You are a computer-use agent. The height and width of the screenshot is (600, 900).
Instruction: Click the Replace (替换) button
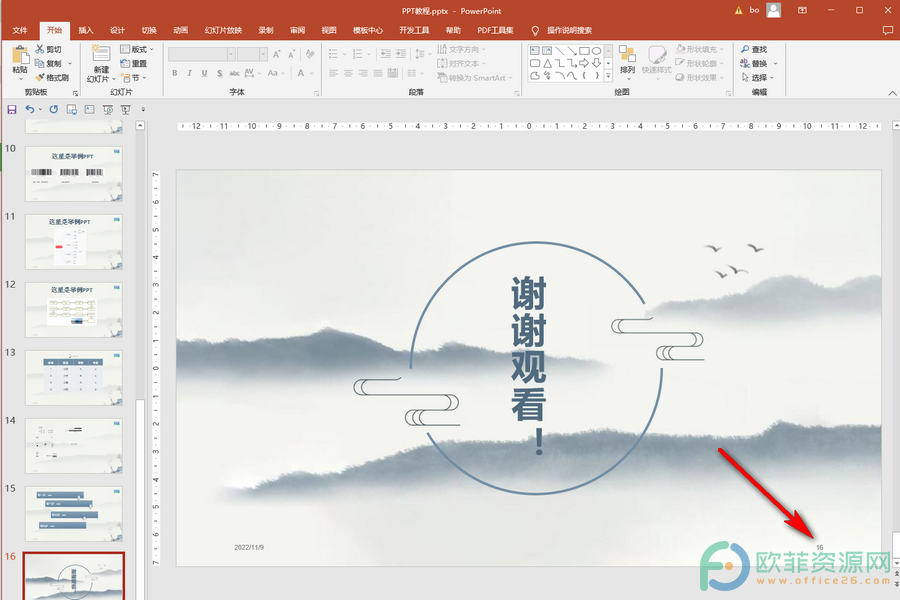click(x=754, y=63)
